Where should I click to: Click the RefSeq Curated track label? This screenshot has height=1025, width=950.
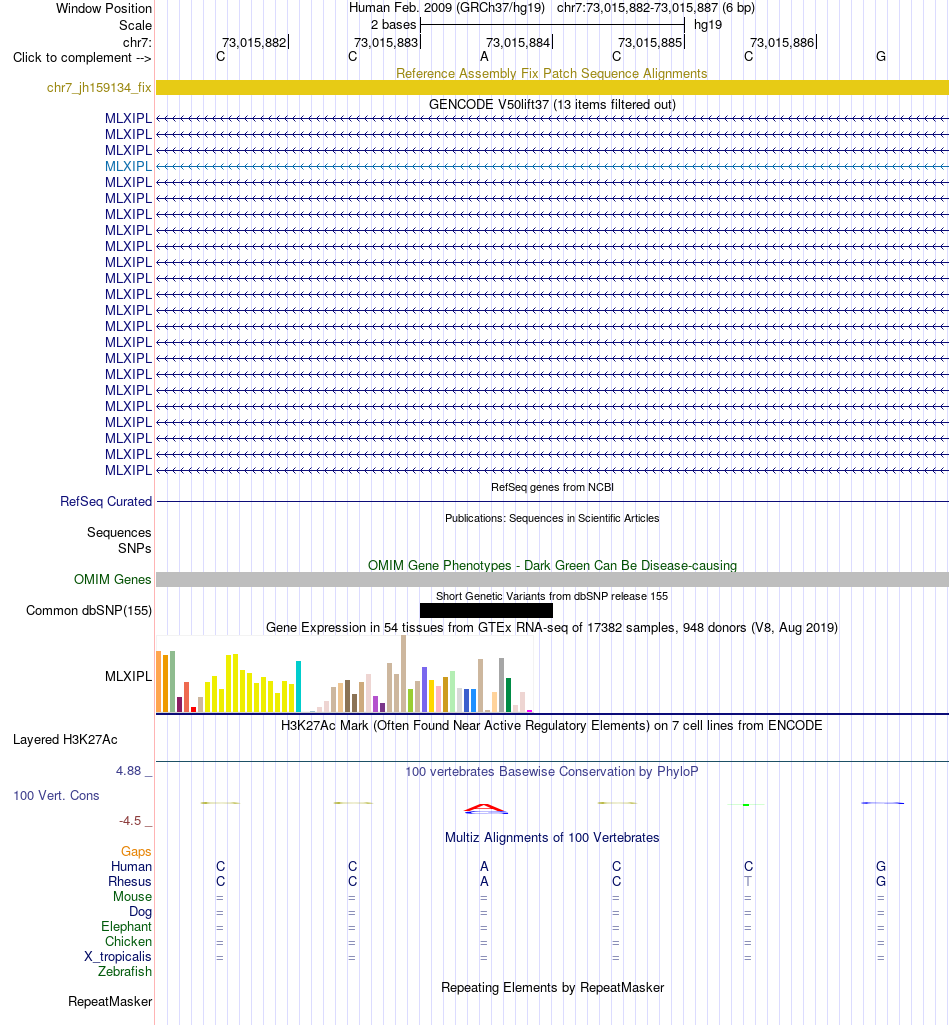coord(106,501)
